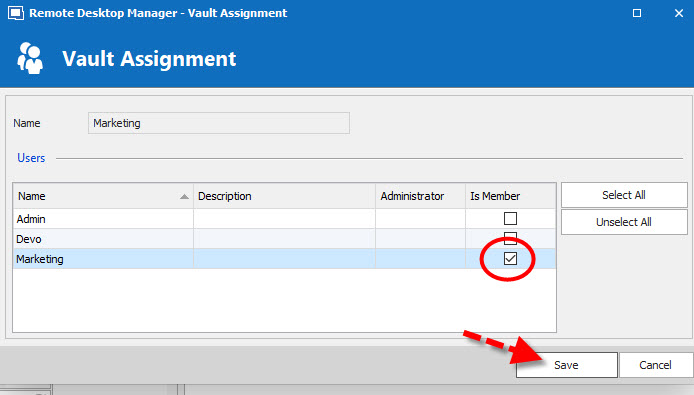Save the vault assignment
Viewport: 694px width, 395px height.
coord(567,365)
